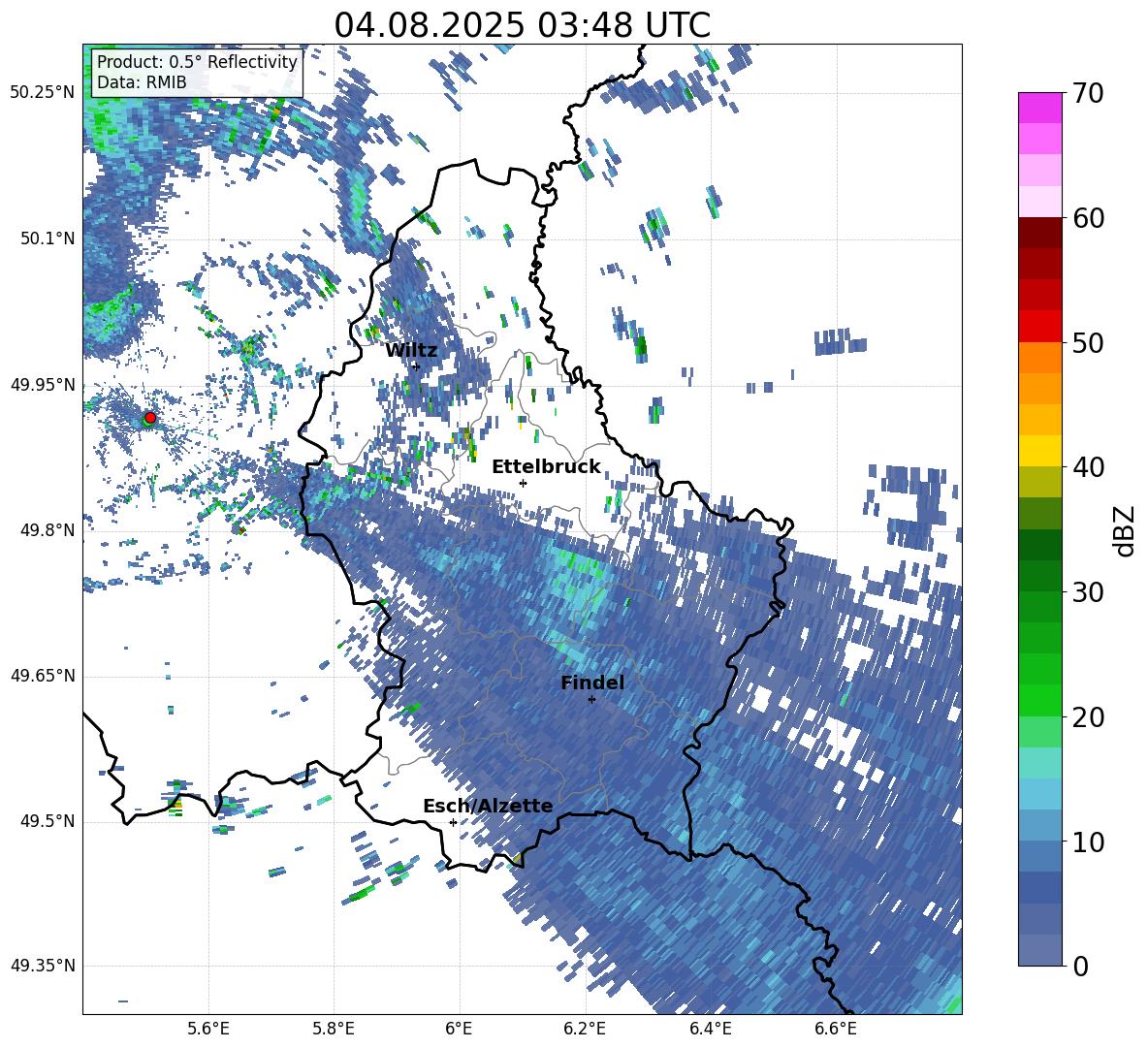The width and height of the screenshot is (1148, 1048).
Task: Click the 49.5°N latitude label
Action: point(47,821)
